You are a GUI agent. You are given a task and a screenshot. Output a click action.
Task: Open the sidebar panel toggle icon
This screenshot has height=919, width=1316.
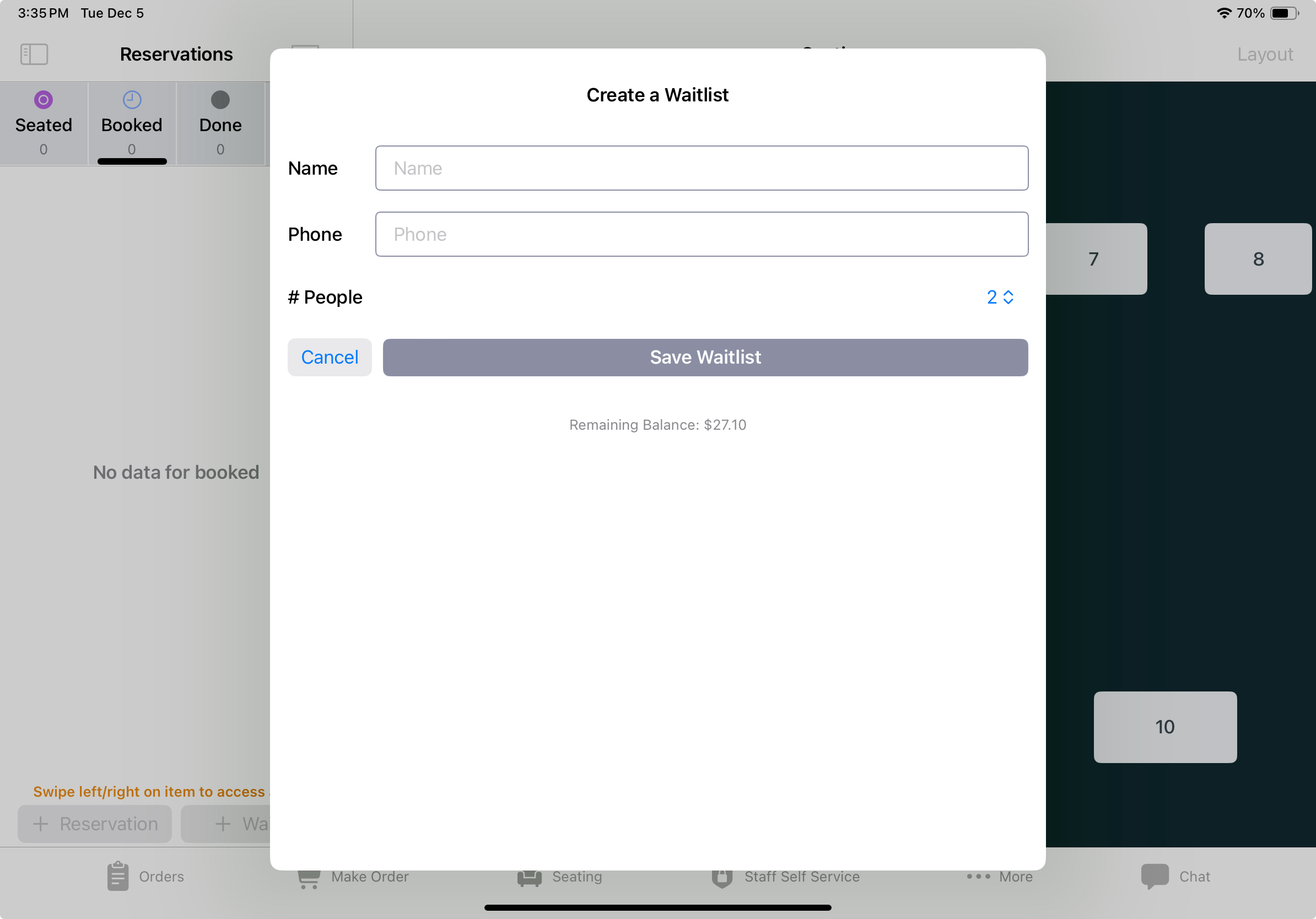34,54
